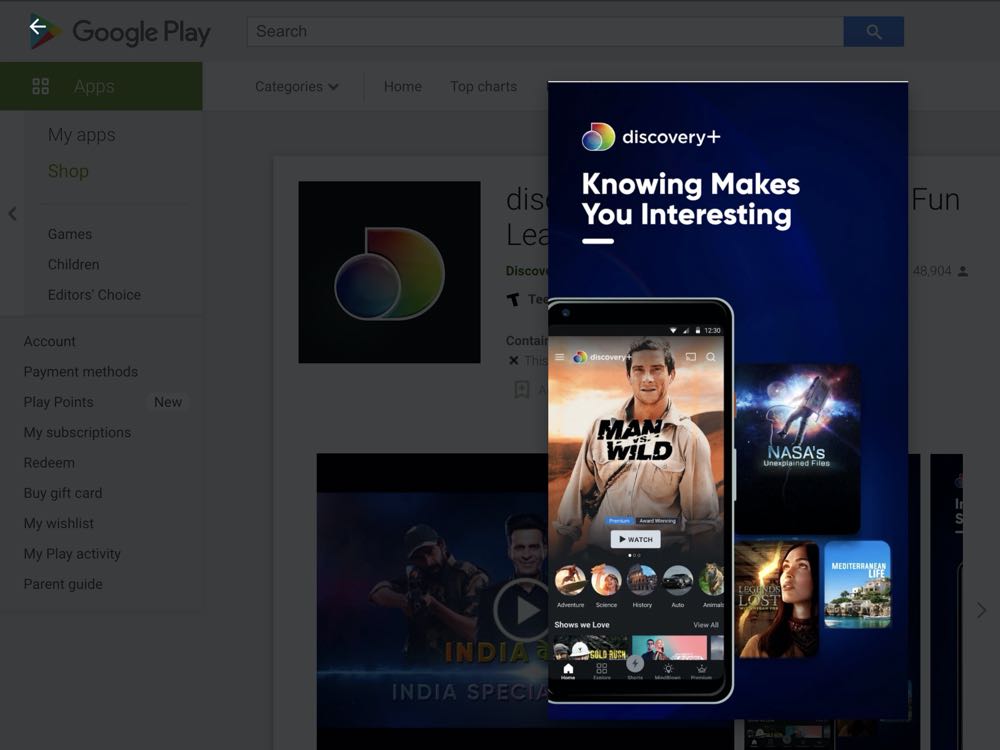Click Buy gift card link
Screen dimensions: 1000x750
pyautogui.click(x=62, y=493)
